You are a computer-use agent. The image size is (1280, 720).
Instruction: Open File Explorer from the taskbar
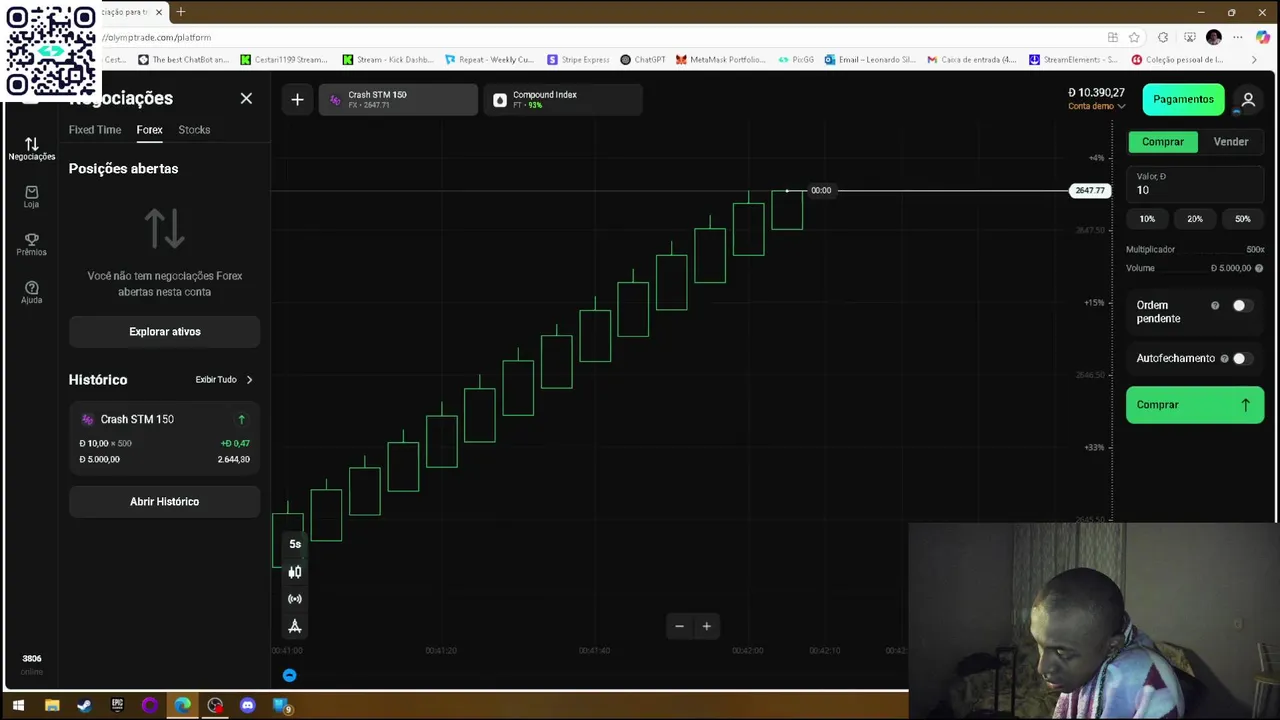click(x=52, y=705)
